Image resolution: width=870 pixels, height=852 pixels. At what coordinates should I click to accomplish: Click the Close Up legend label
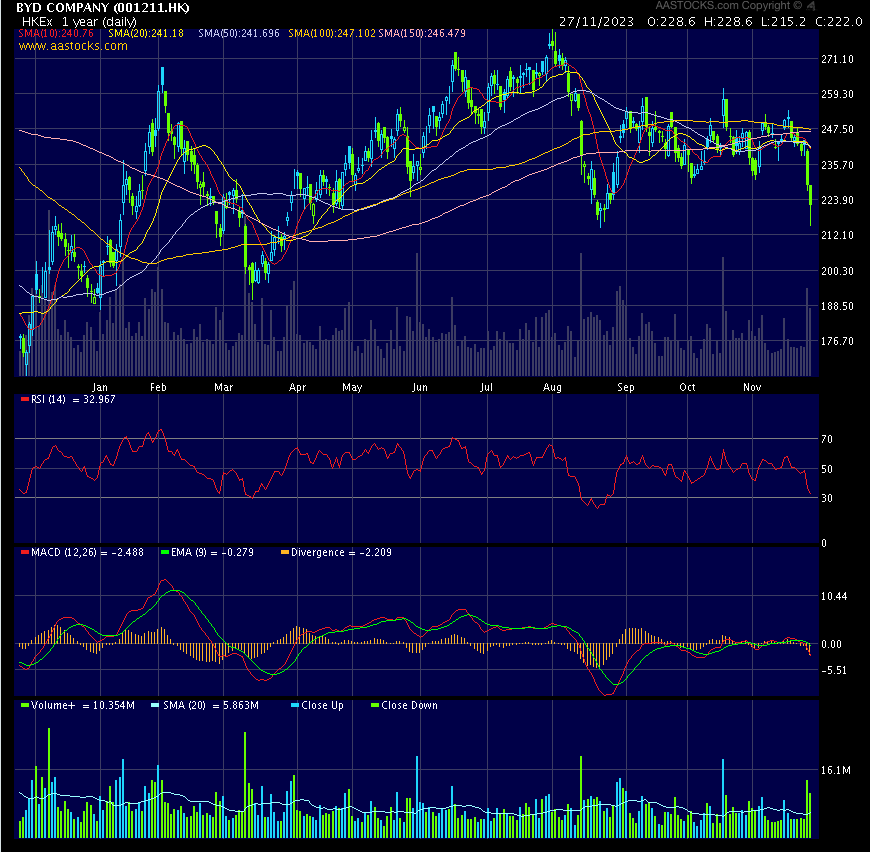coord(322,706)
